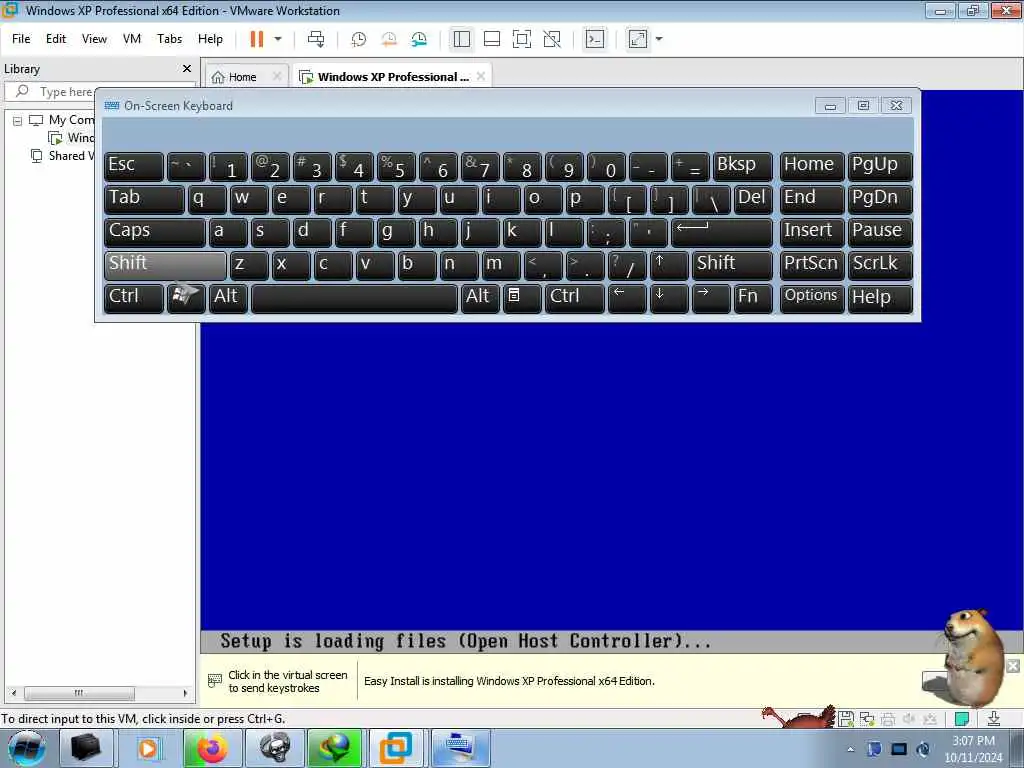Click the context menu key on keyboard

point(522,298)
